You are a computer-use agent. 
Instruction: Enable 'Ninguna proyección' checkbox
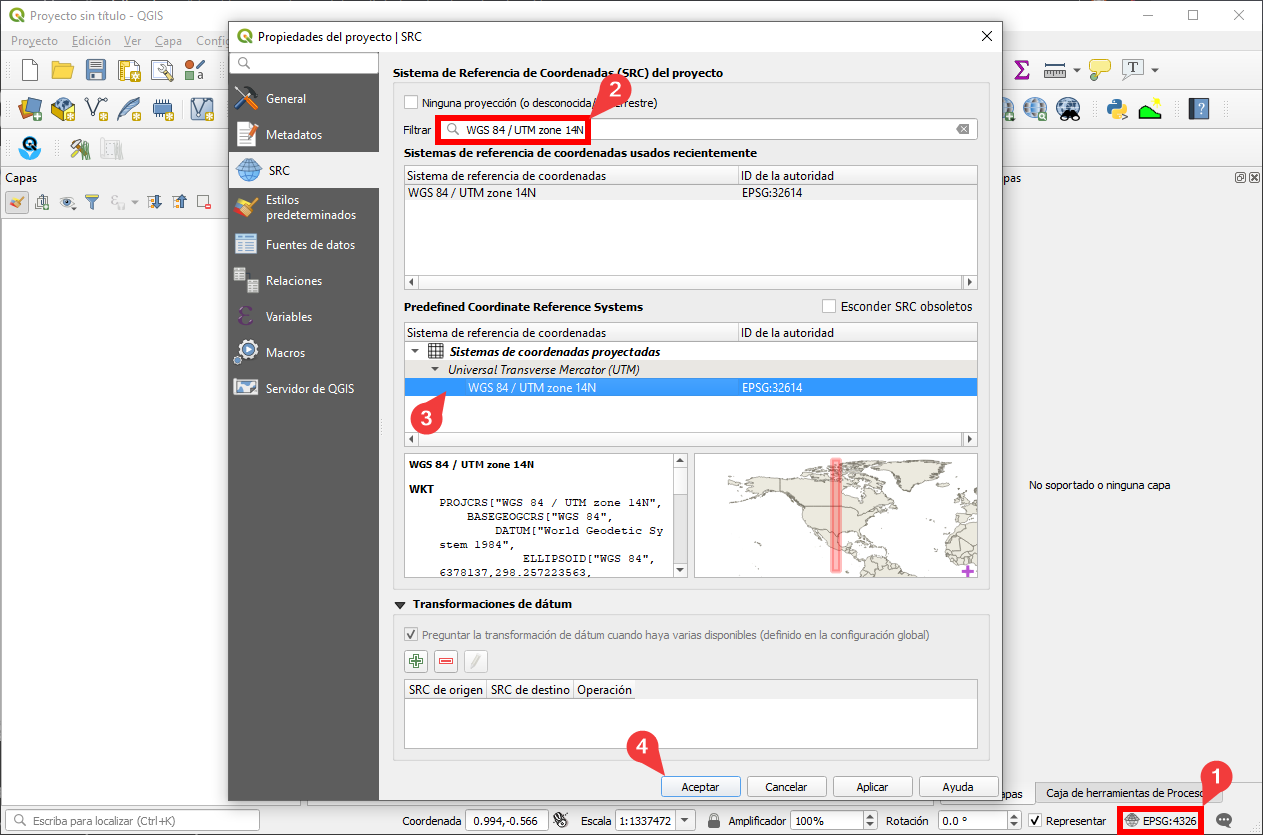[411, 102]
